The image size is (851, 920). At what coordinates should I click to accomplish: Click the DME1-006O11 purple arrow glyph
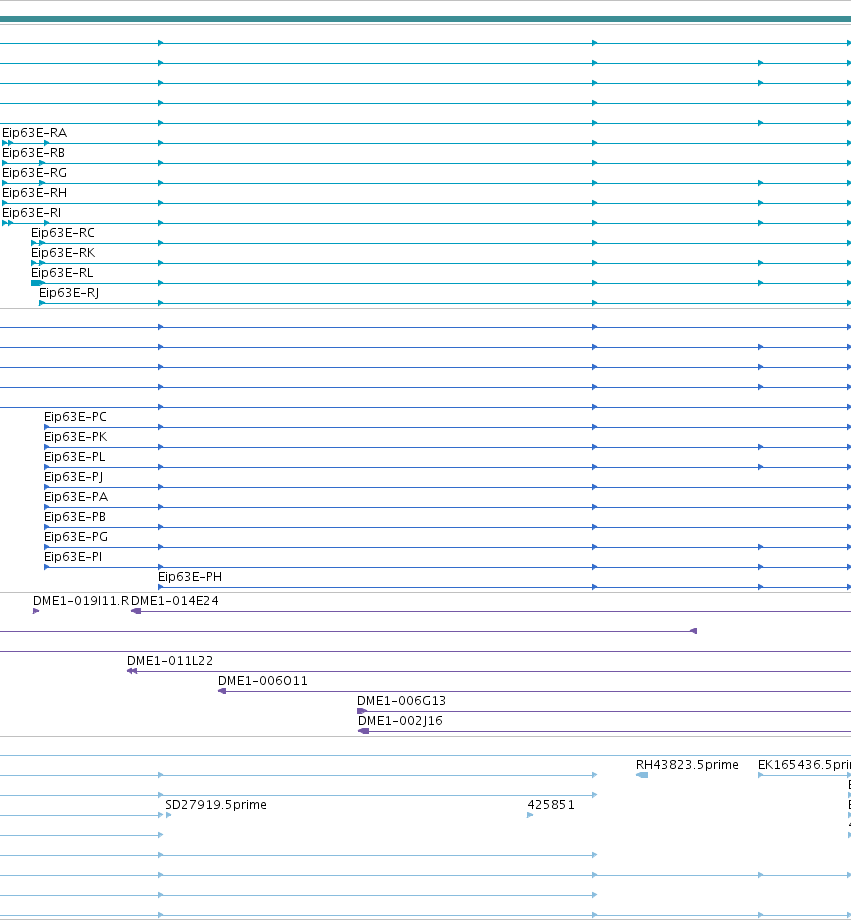click(222, 691)
